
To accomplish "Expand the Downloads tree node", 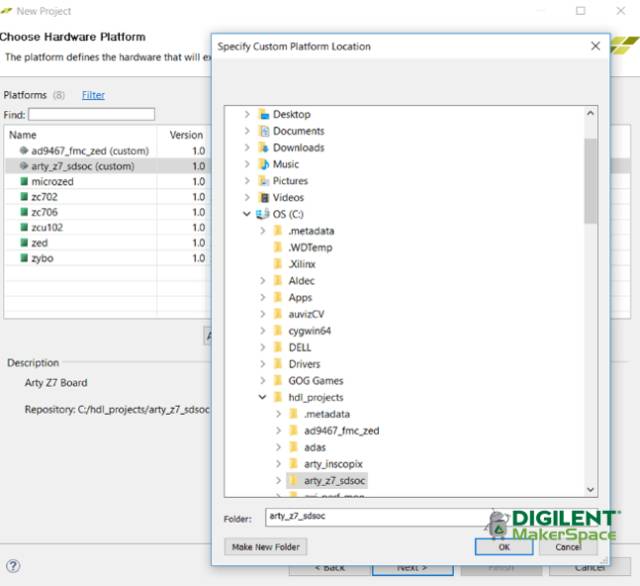I will [247, 148].
